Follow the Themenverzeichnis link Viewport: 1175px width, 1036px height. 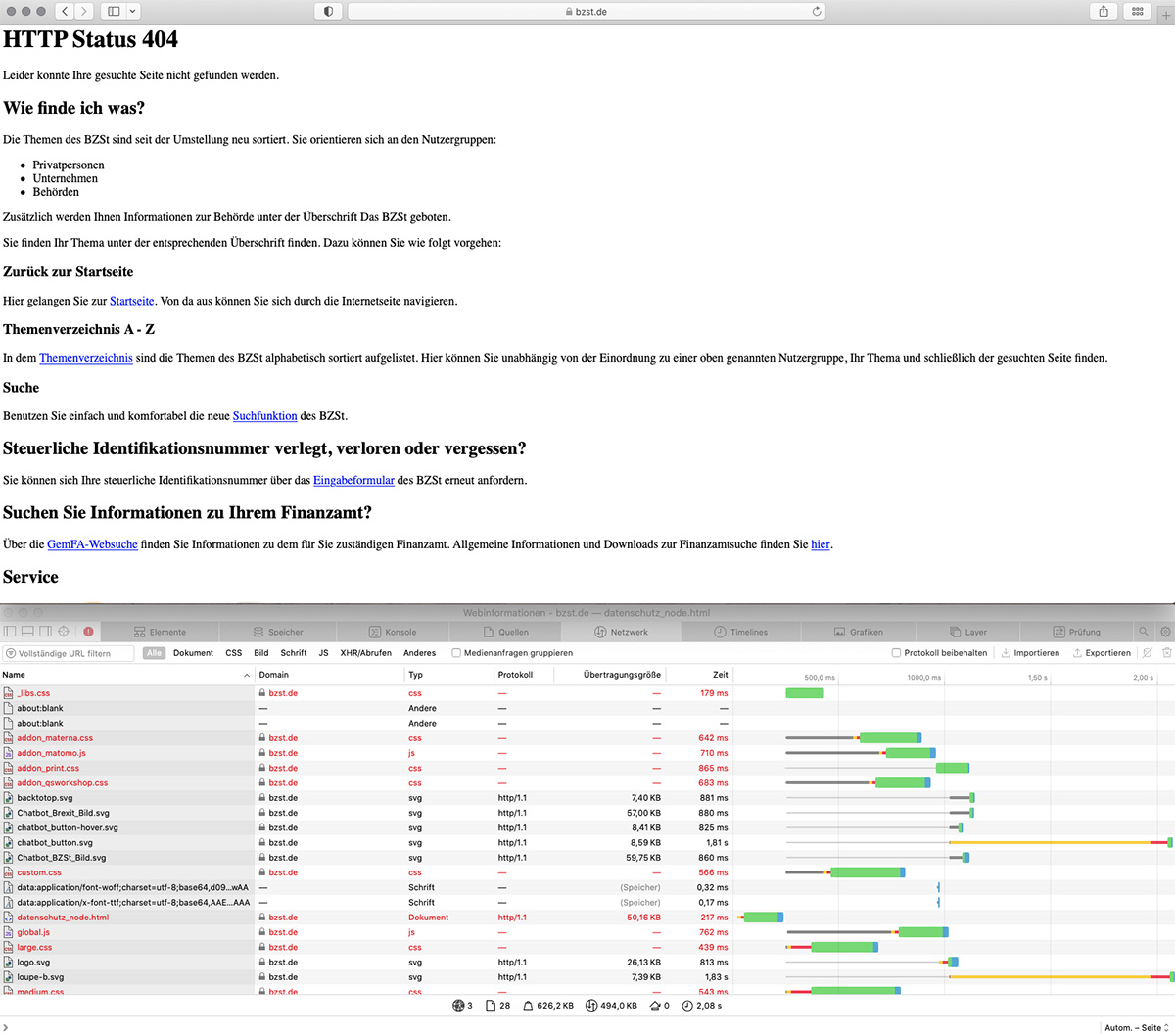[x=85, y=358]
